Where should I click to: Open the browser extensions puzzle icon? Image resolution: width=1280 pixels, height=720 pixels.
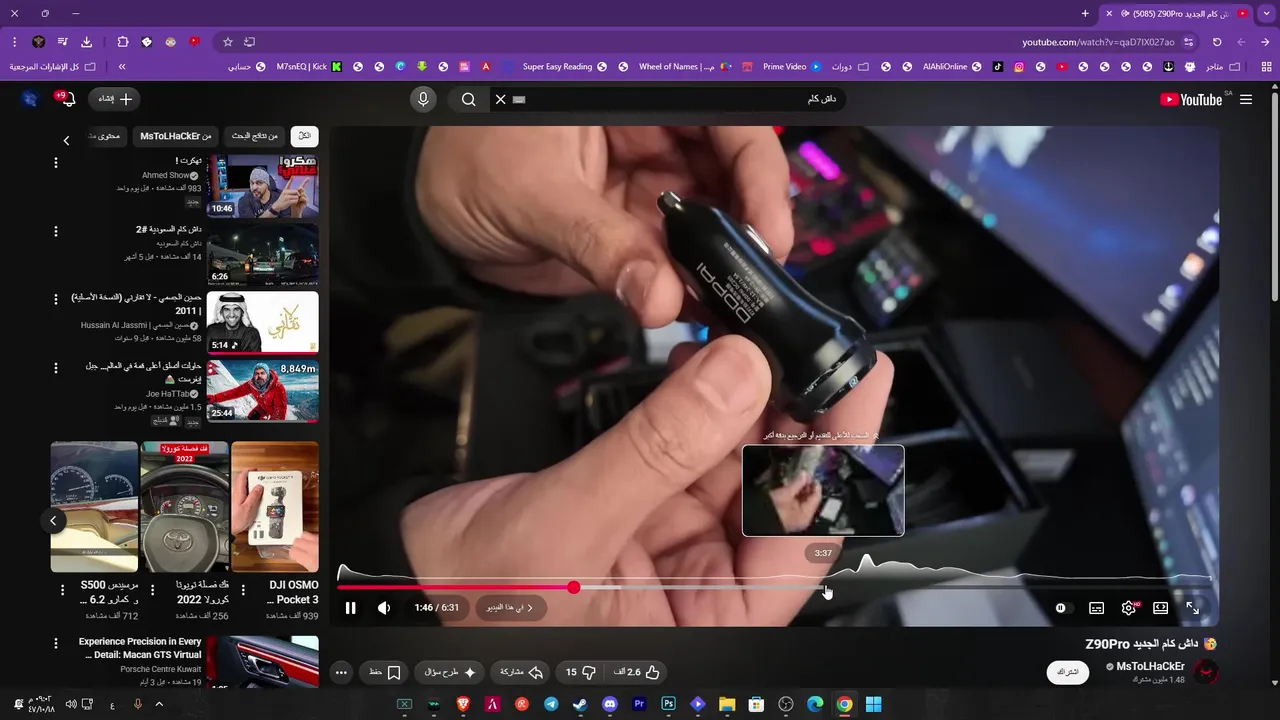click(x=122, y=42)
